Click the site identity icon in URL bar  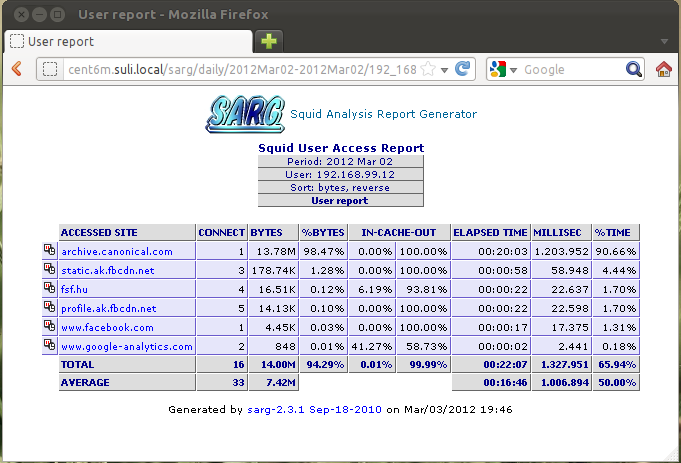coord(50,69)
